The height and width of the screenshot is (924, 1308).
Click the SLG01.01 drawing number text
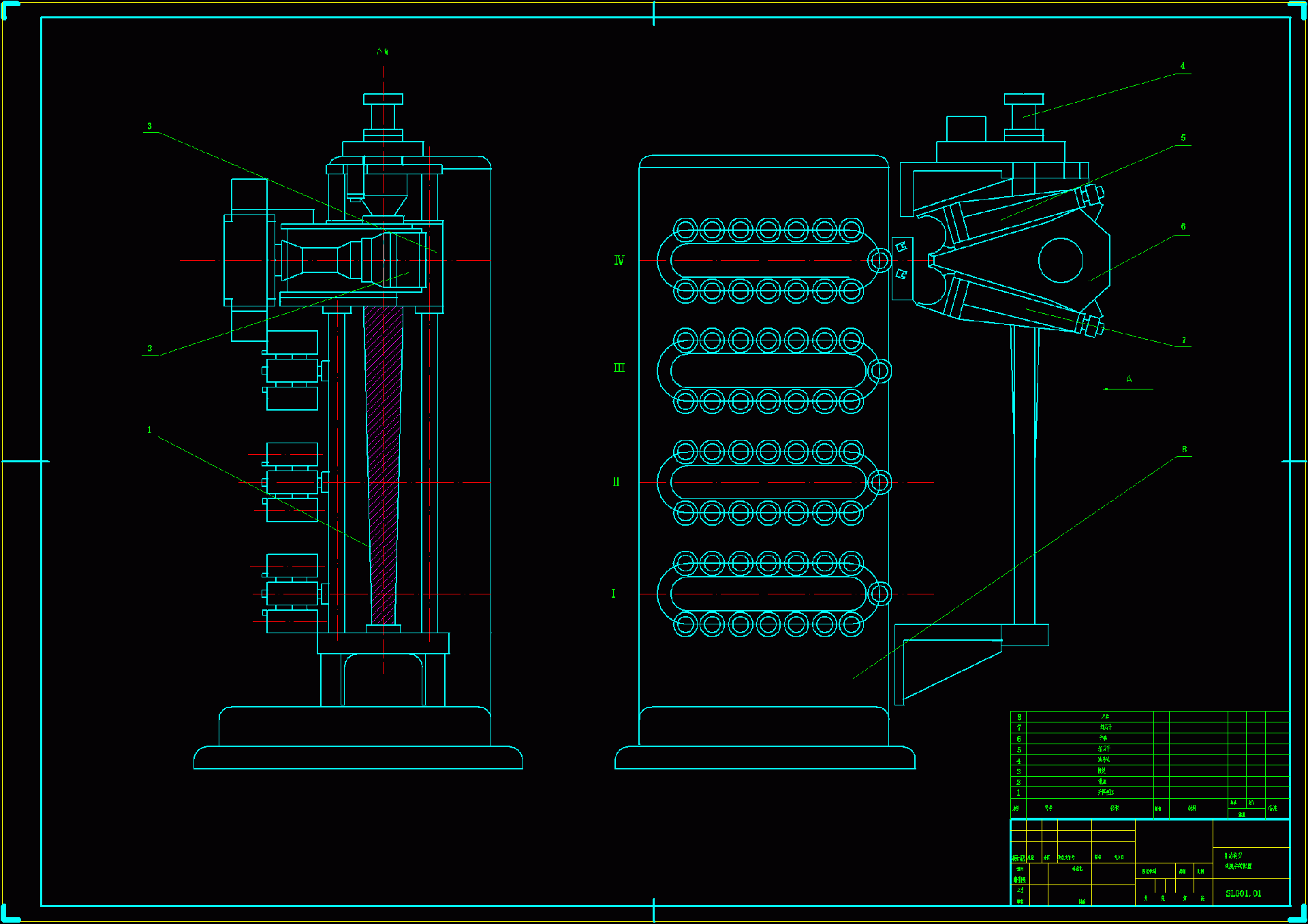coord(1243,893)
